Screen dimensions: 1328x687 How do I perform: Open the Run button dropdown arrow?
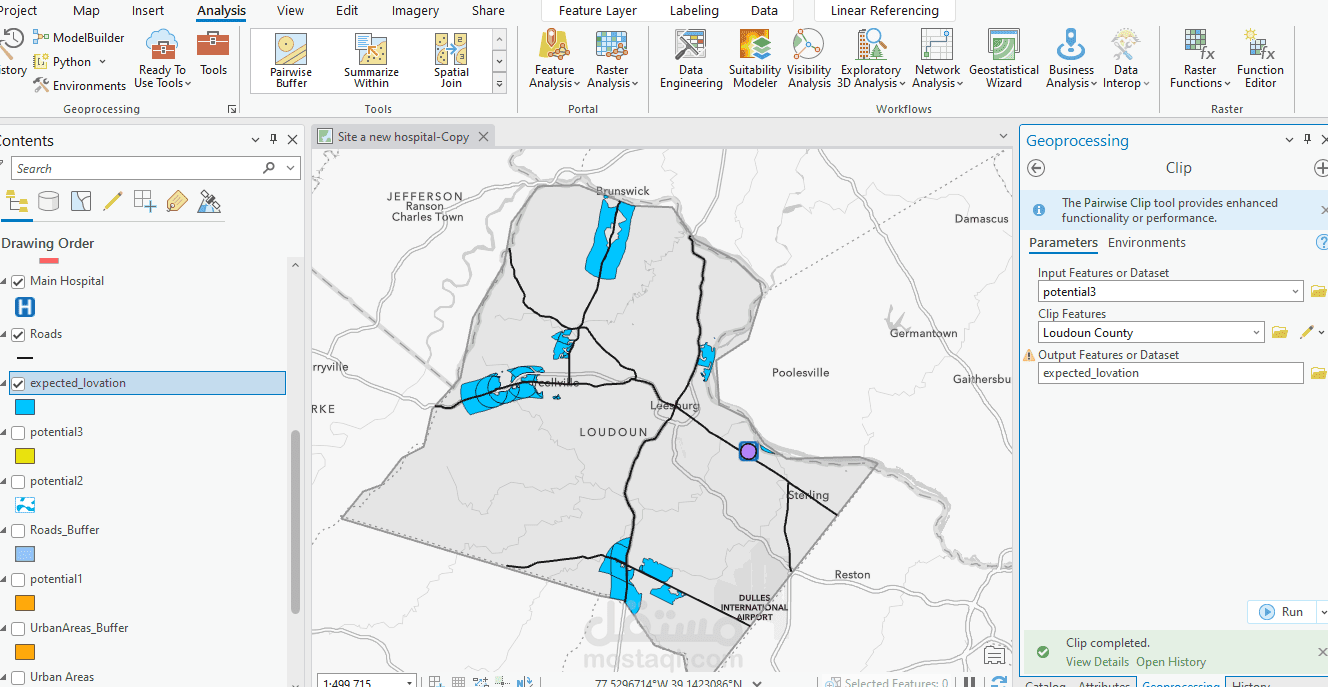pos(1322,612)
